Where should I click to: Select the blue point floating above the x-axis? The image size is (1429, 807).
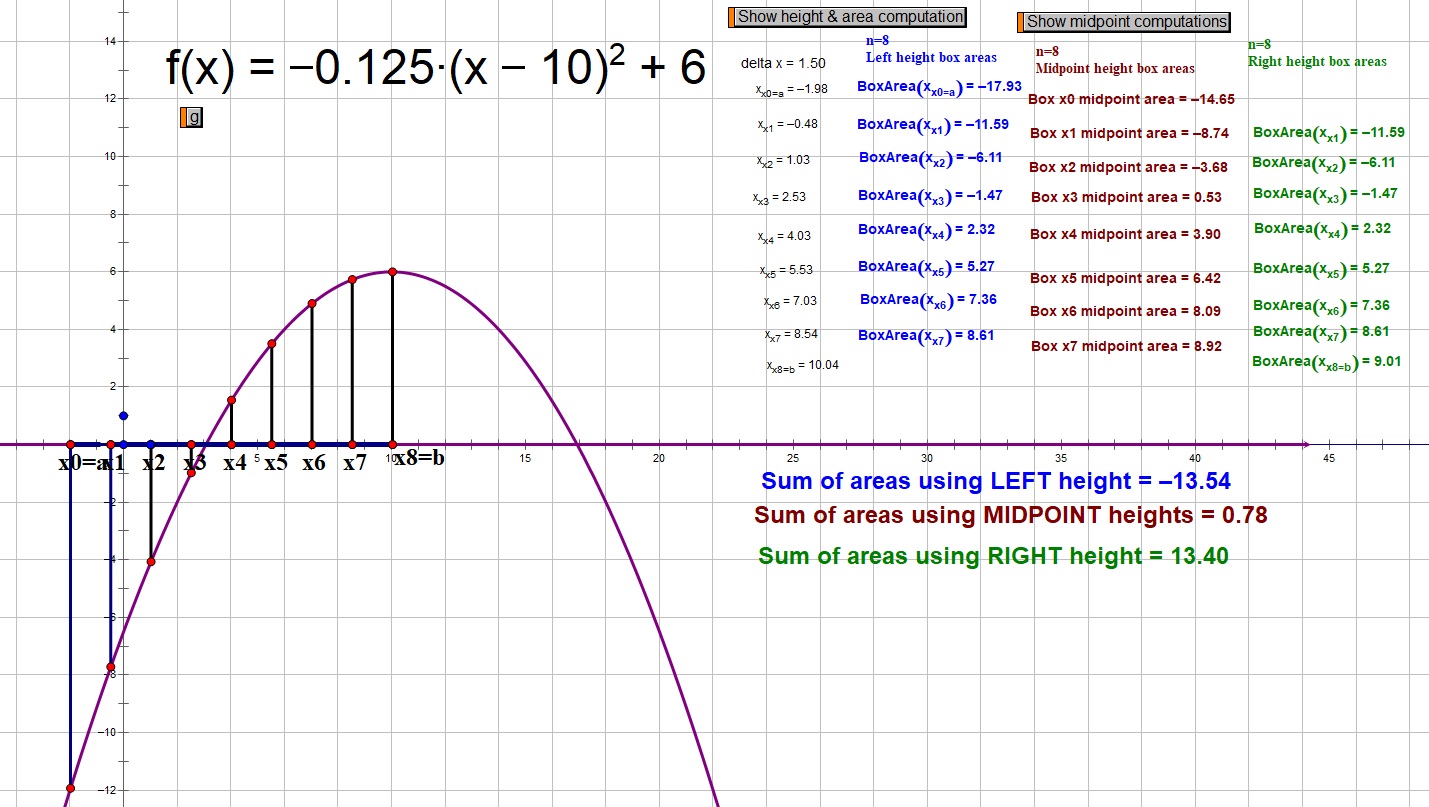click(x=123, y=415)
